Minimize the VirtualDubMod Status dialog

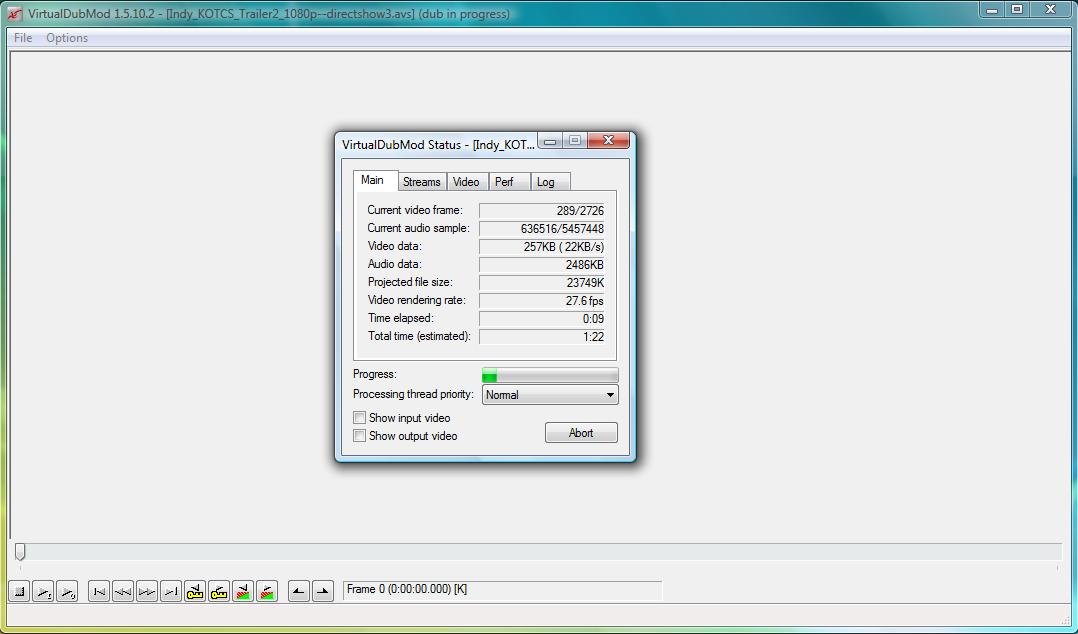[550, 141]
